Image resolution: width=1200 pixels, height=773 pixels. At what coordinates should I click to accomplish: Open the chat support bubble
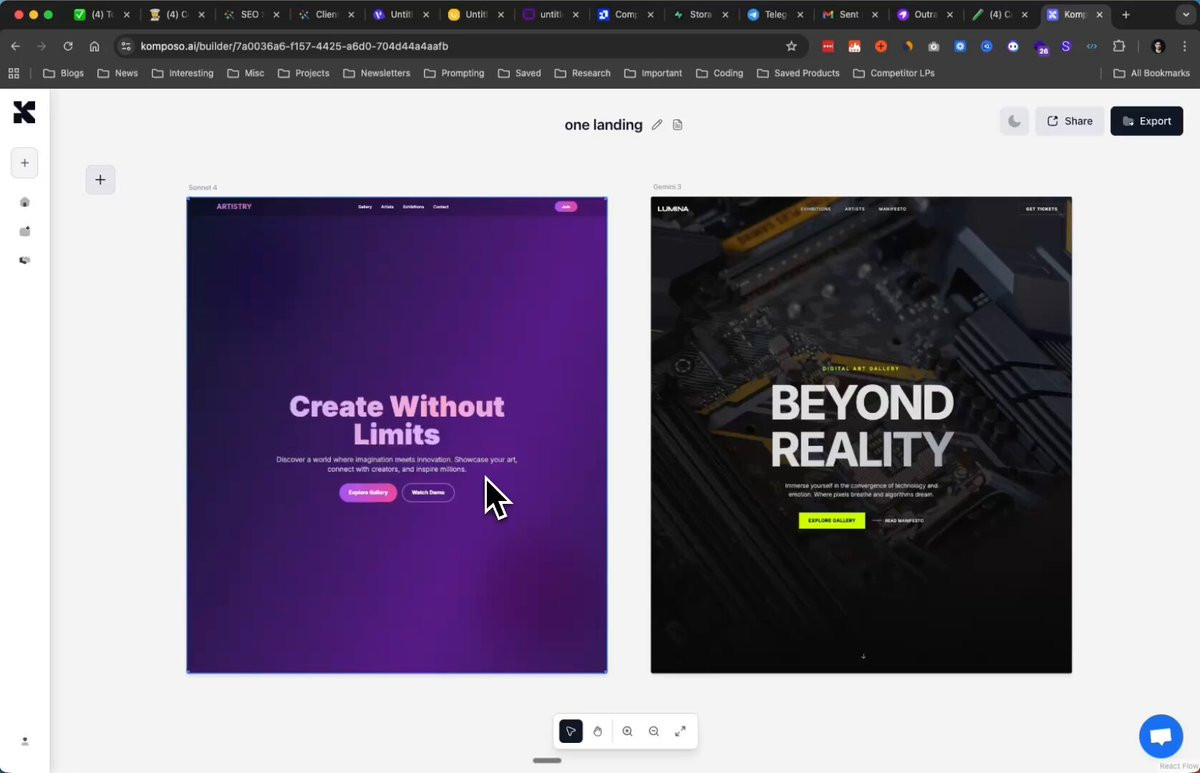click(x=1160, y=737)
